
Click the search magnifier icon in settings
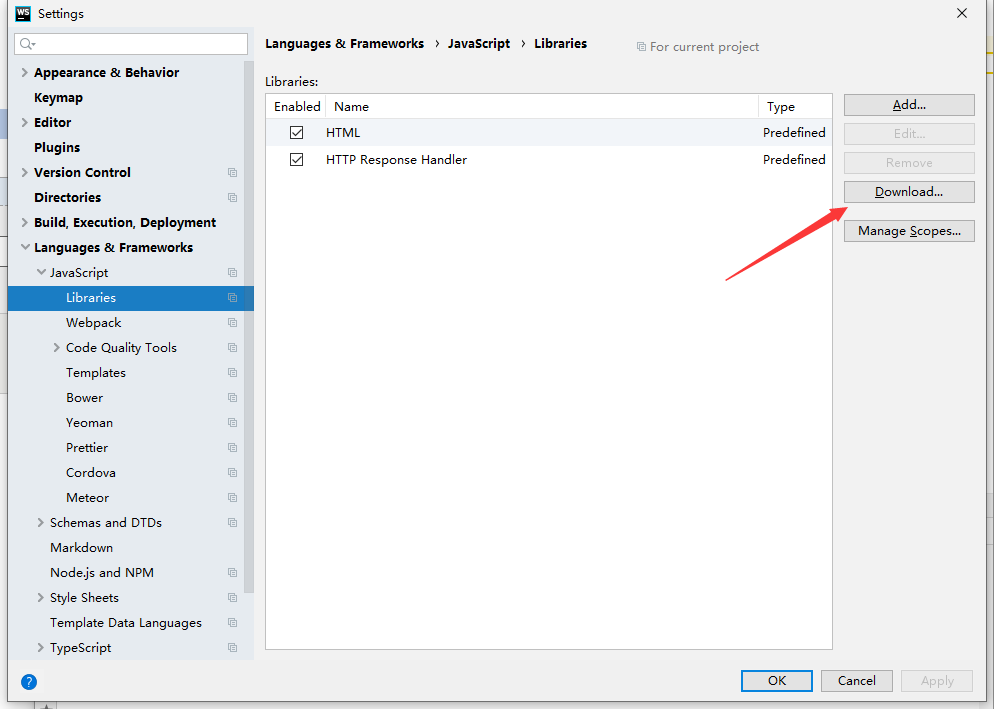click(x=27, y=44)
